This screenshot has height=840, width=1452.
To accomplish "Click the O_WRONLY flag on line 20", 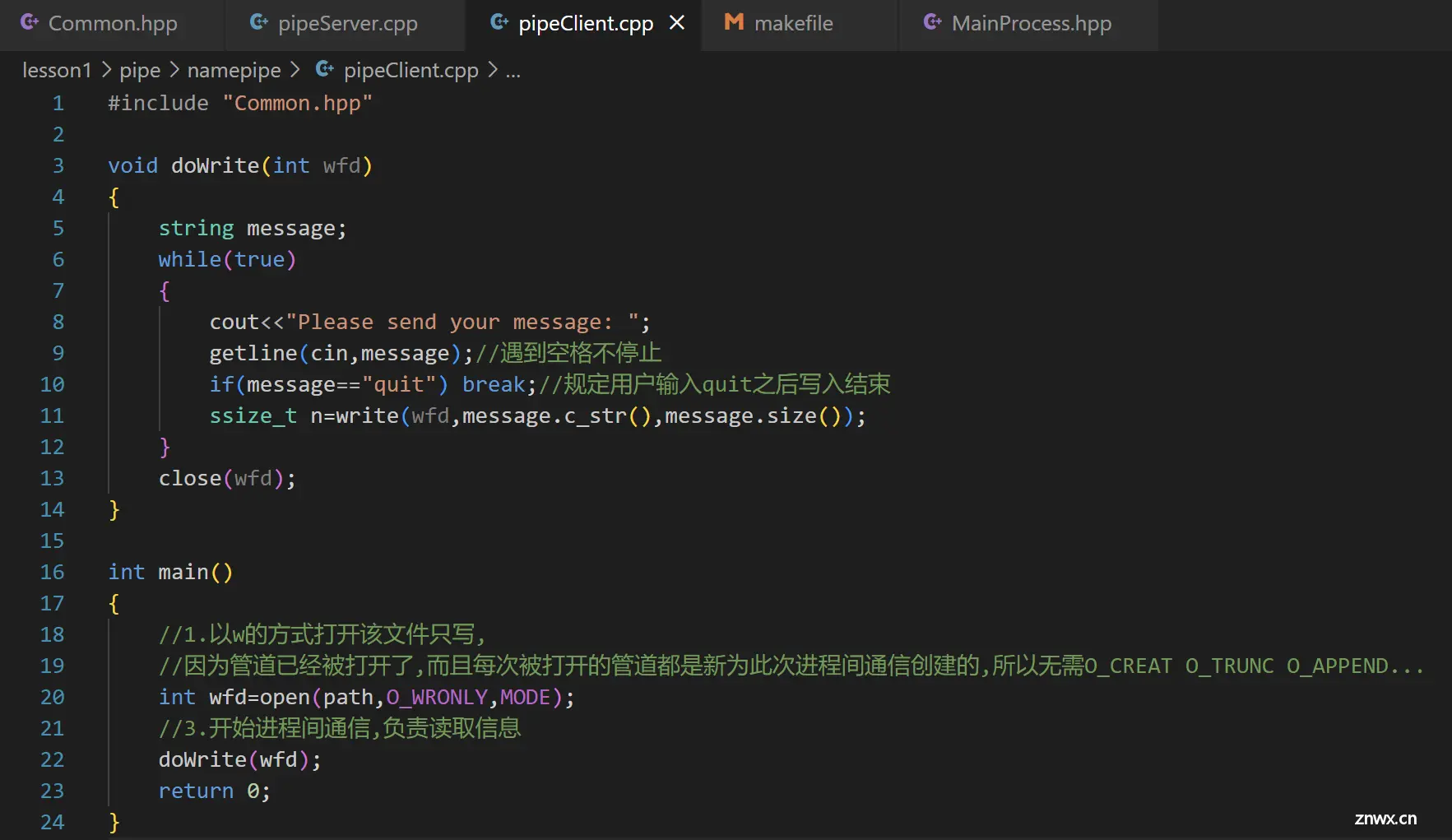I will click(x=437, y=697).
